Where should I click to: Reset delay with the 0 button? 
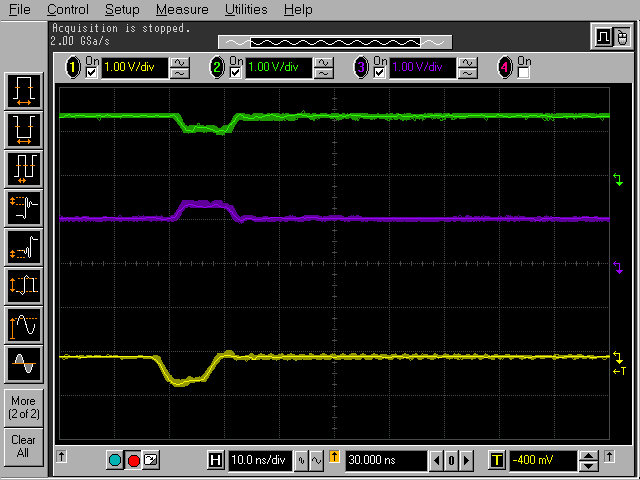coord(451,460)
